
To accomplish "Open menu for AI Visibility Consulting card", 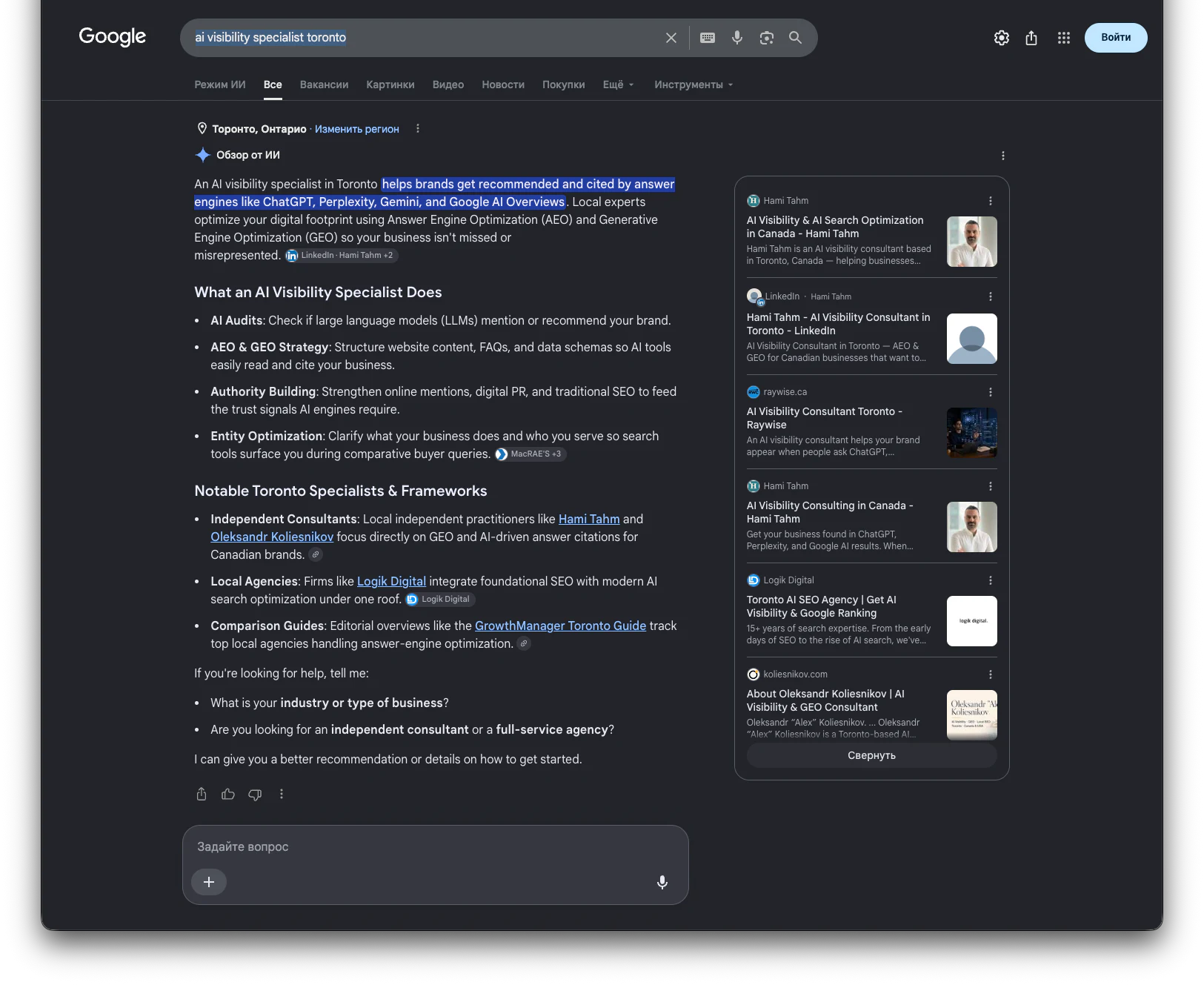I will 991,486.
